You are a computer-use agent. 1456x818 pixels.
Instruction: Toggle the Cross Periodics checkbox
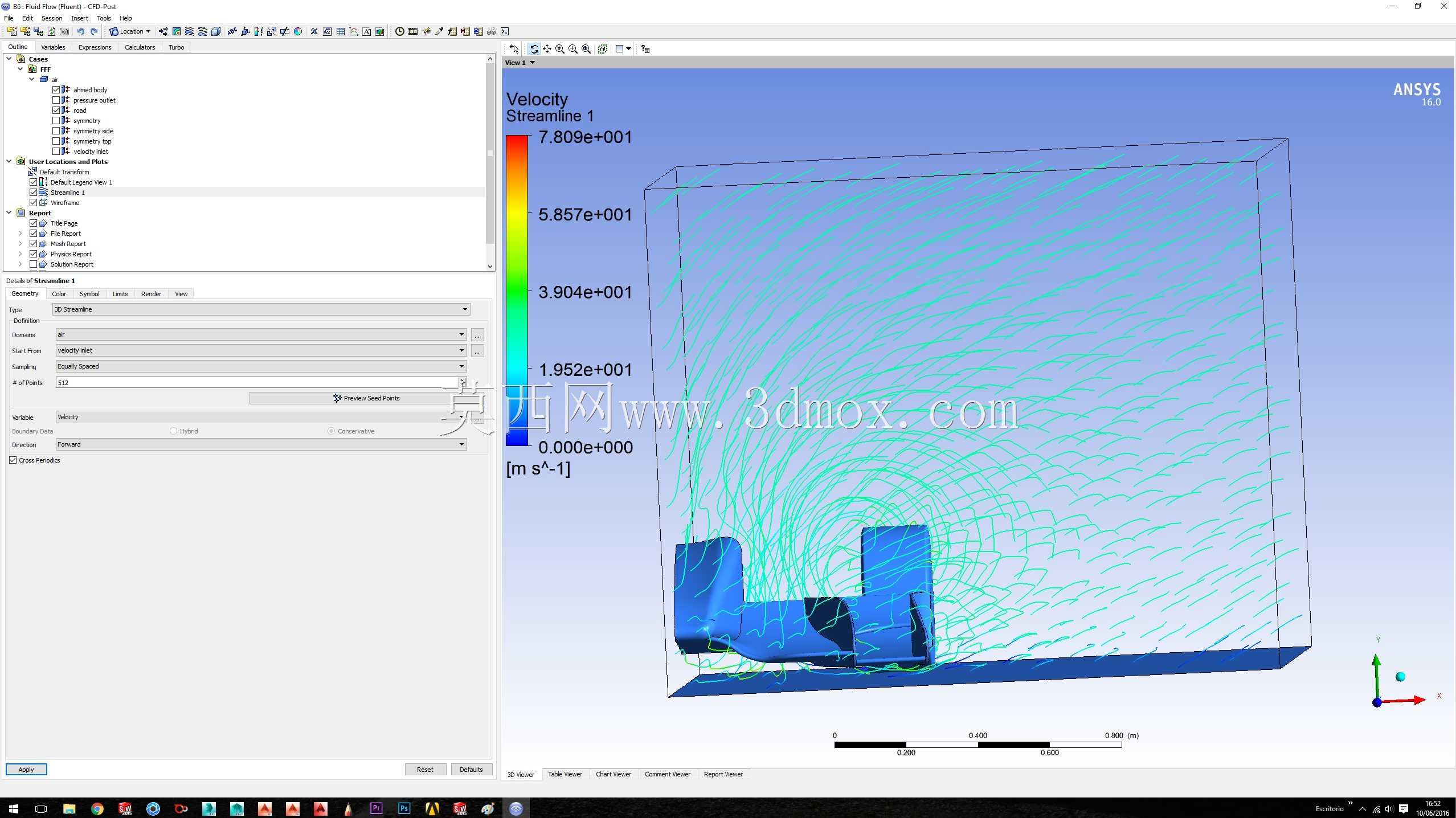[13, 460]
